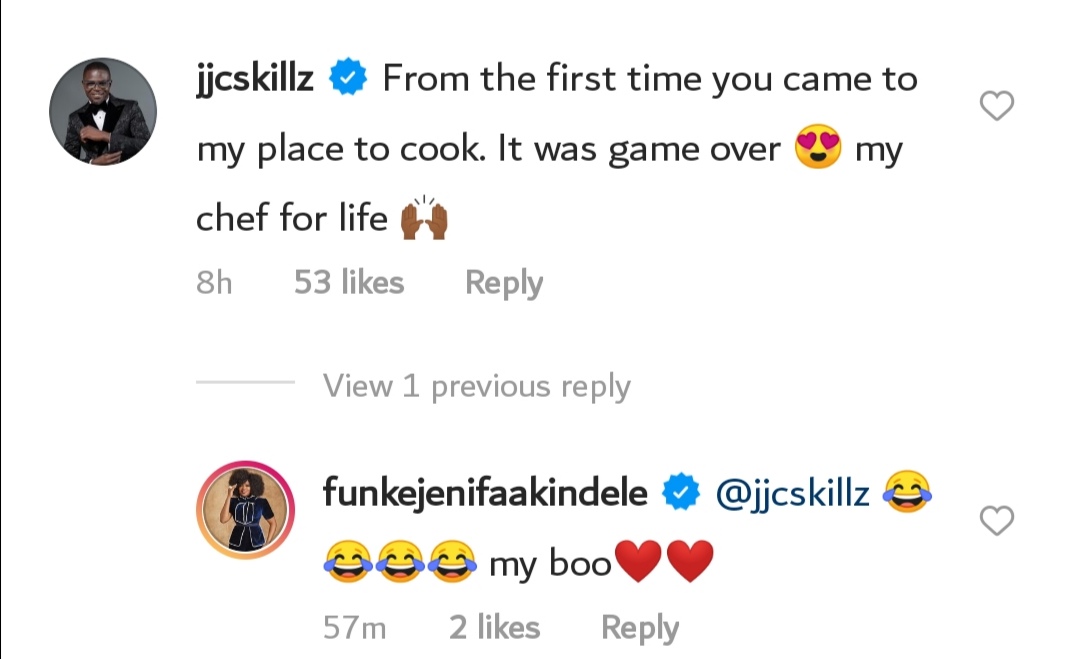Tap the row of three laughing emojis

(400, 564)
